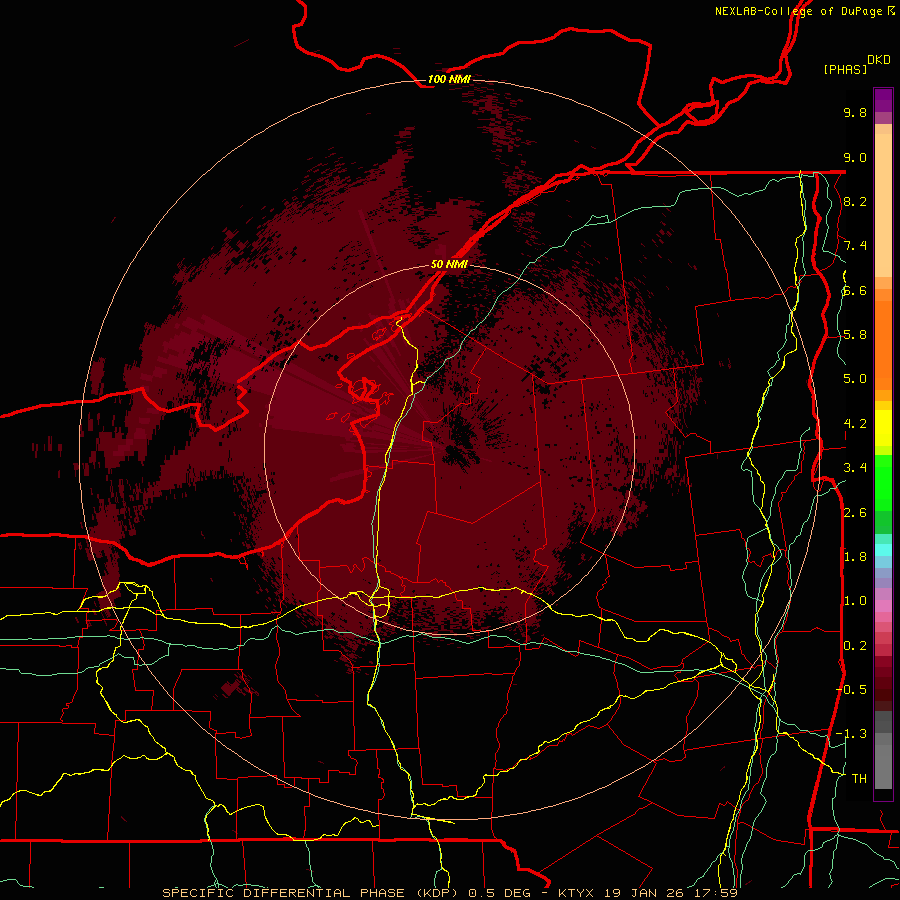Click the 5.0 scale label
Image resolution: width=900 pixels, height=900 pixels.
point(855,379)
